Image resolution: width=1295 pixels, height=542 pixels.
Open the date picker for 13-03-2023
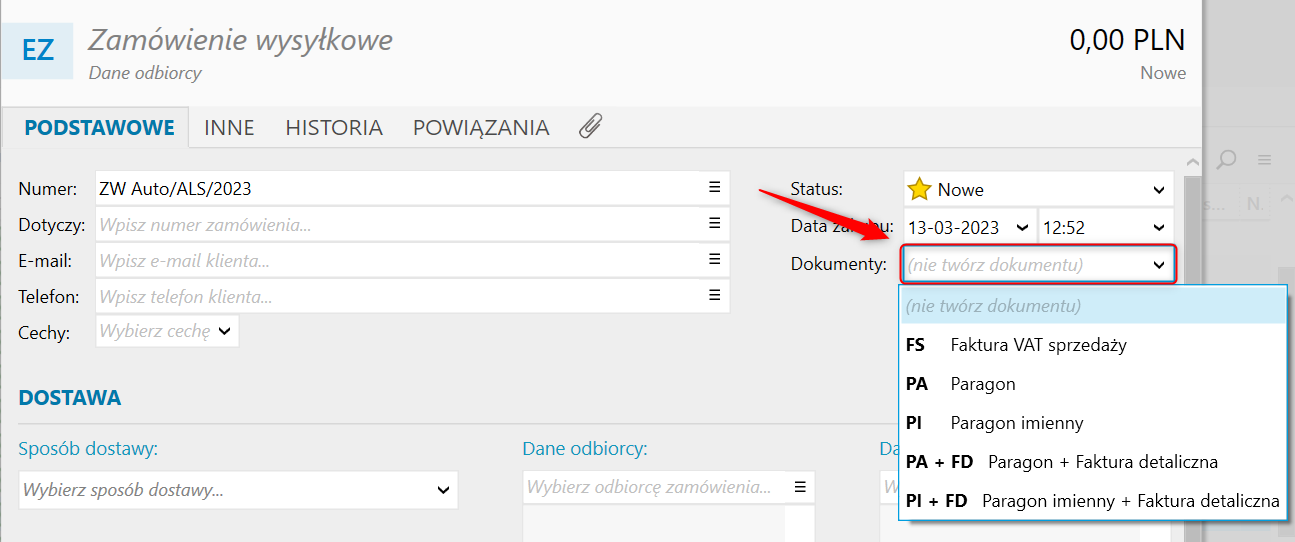pos(1021,227)
